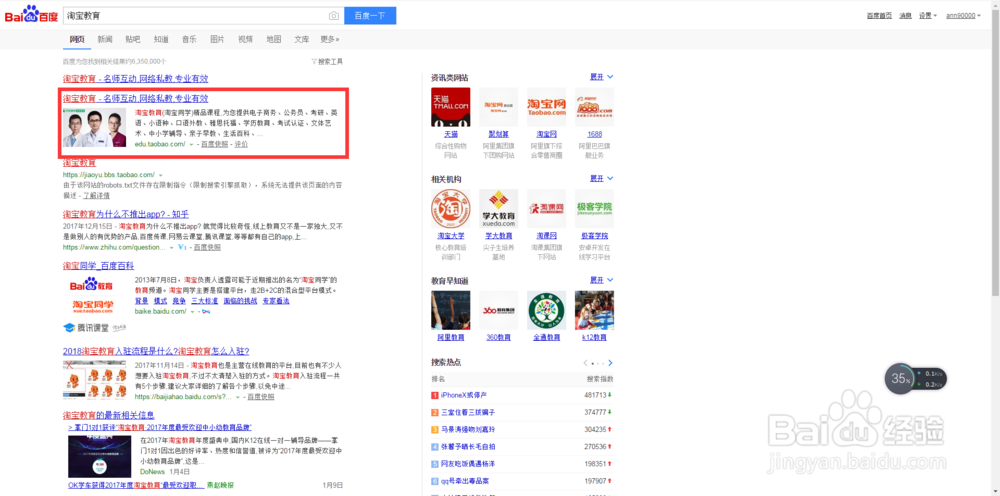
Task: Open 搜索工具 filter tools
Action: 327,62
